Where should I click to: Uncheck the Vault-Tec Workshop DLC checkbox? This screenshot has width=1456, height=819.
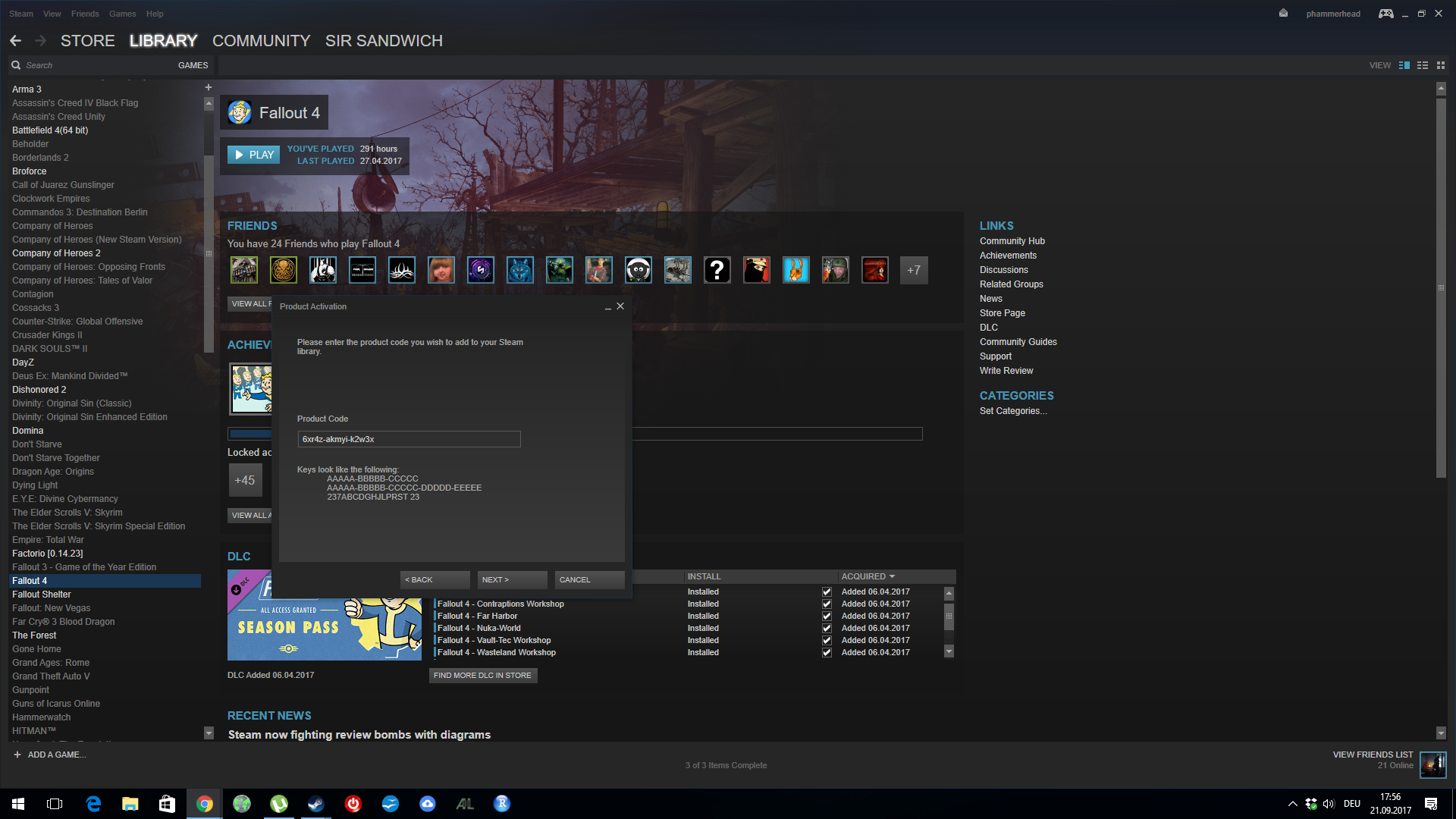(x=827, y=641)
